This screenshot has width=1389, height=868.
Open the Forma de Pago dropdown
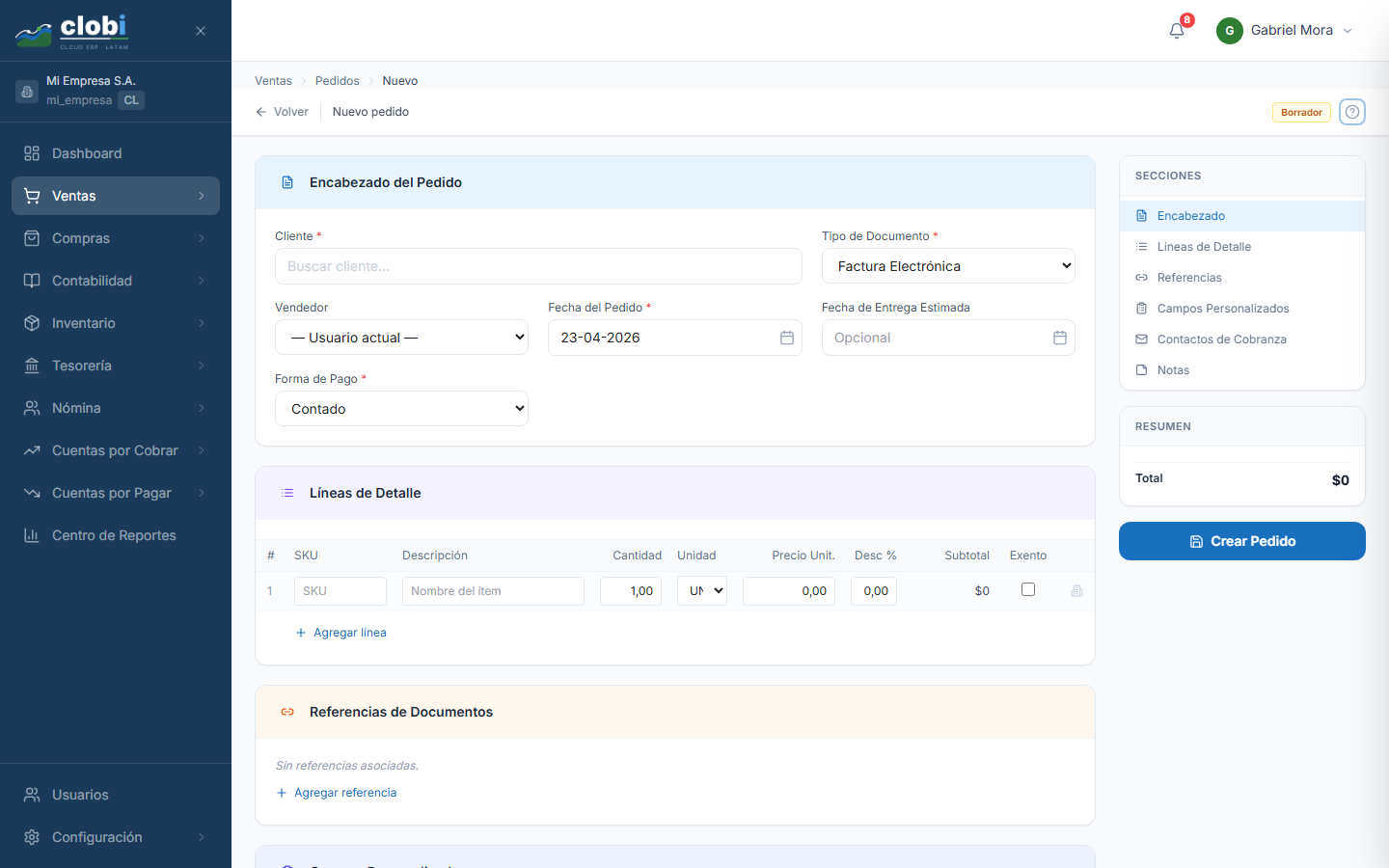[x=401, y=409]
